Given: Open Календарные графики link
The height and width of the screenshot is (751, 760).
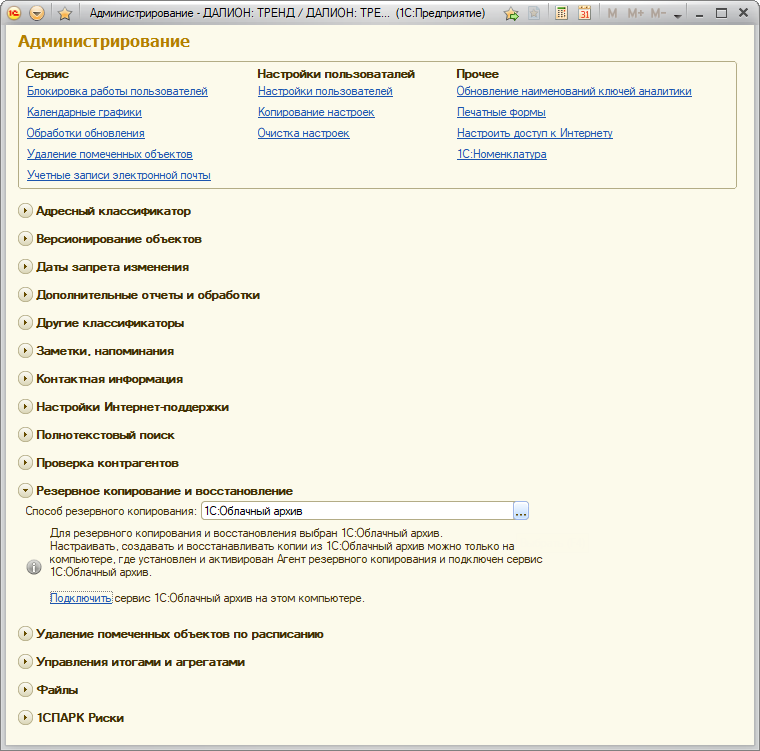Looking at the screenshot, I should pos(84,112).
